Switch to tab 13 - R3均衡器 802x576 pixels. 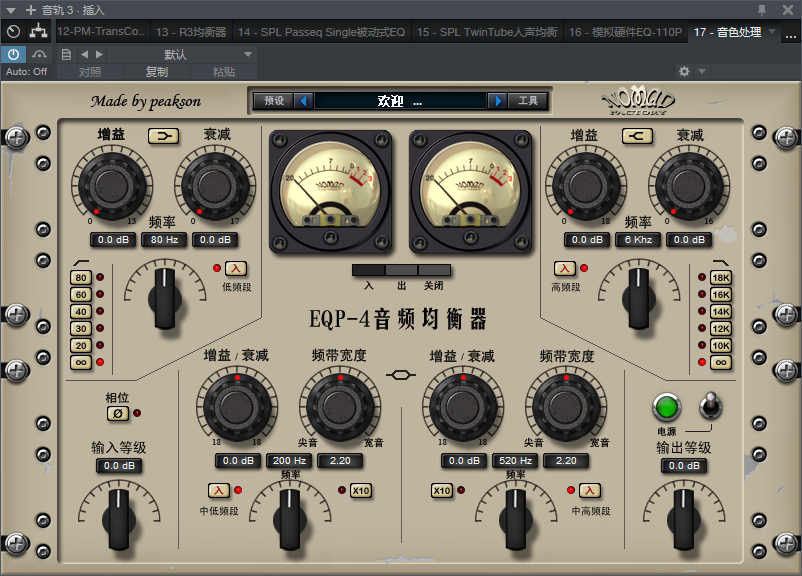pos(191,32)
